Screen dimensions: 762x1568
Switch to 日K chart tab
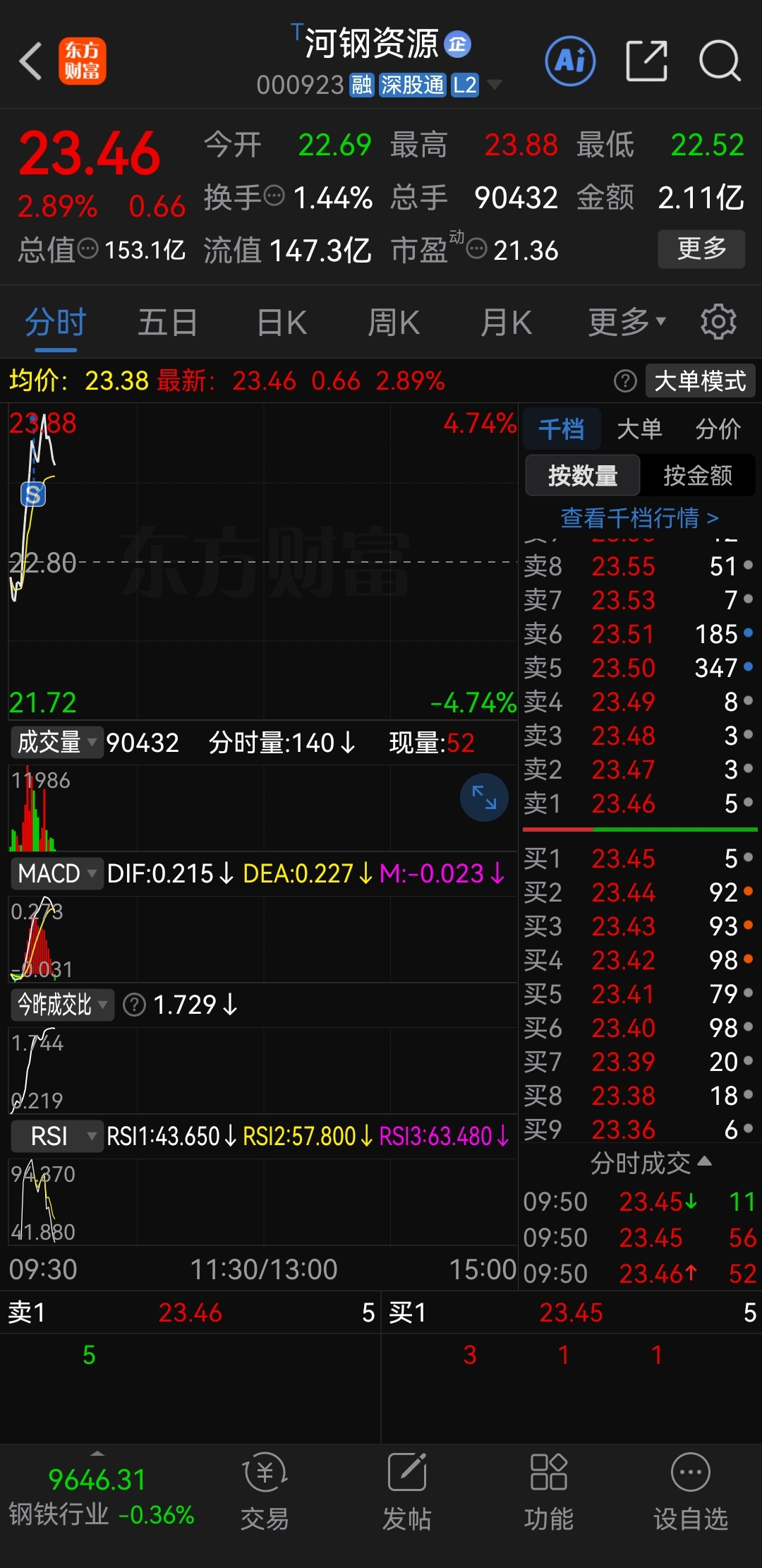pos(282,322)
